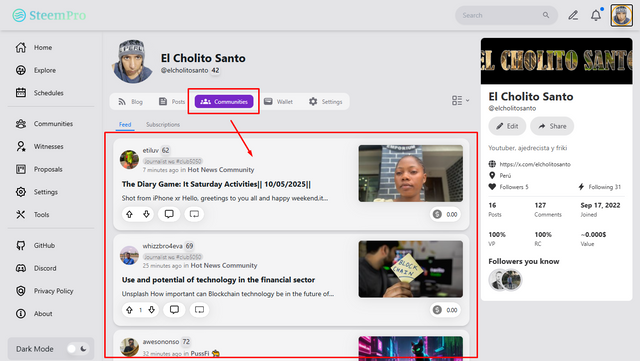The width and height of the screenshot is (640, 361).
Task: Upvote whizzbro4eva's technology post
Action: click(x=129, y=310)
